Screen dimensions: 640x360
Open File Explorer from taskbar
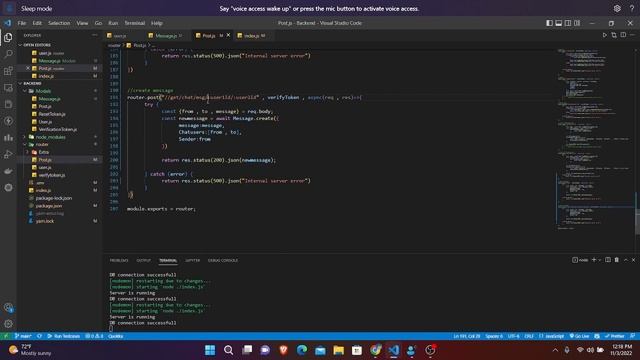coord(338,350)
